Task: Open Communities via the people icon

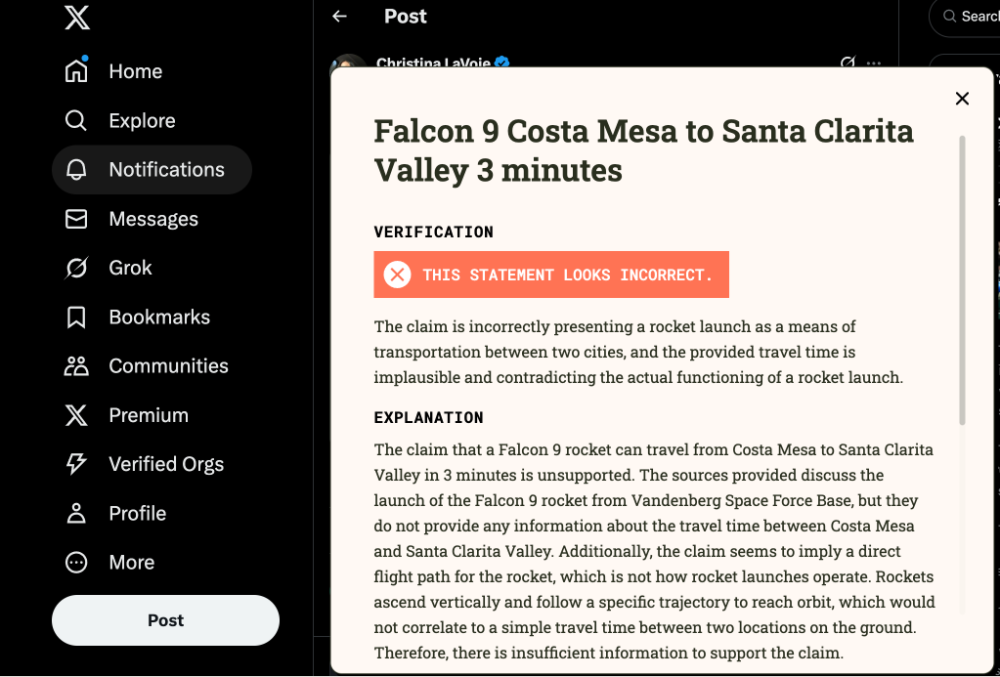Action: [76, 366]
